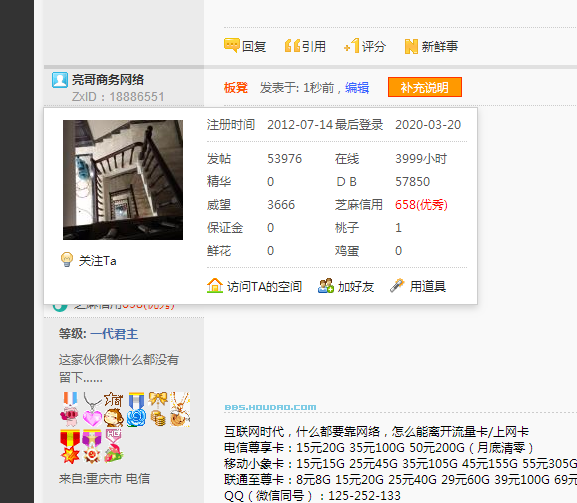Click the 板凳 floor label

tap(236, 88)
